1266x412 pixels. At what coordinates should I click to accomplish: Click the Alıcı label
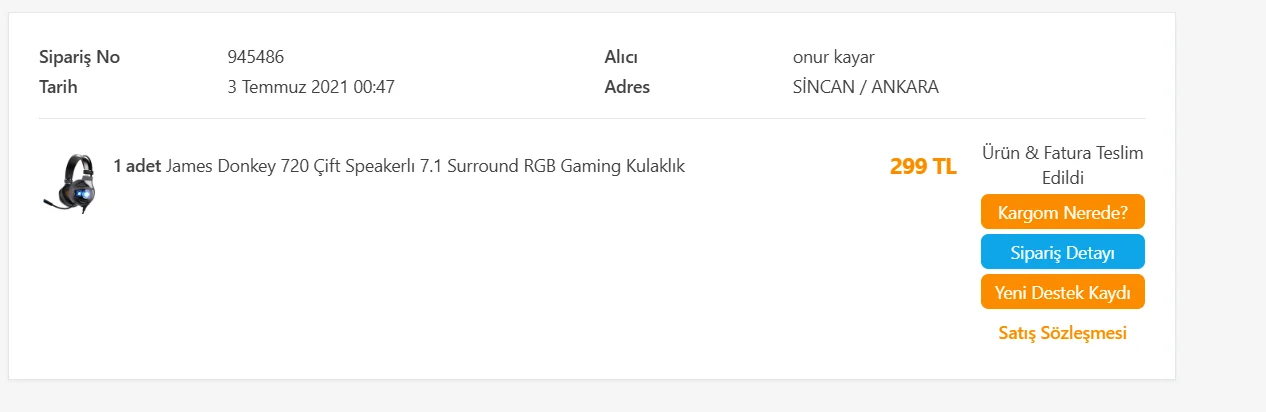tap(621, 57)
